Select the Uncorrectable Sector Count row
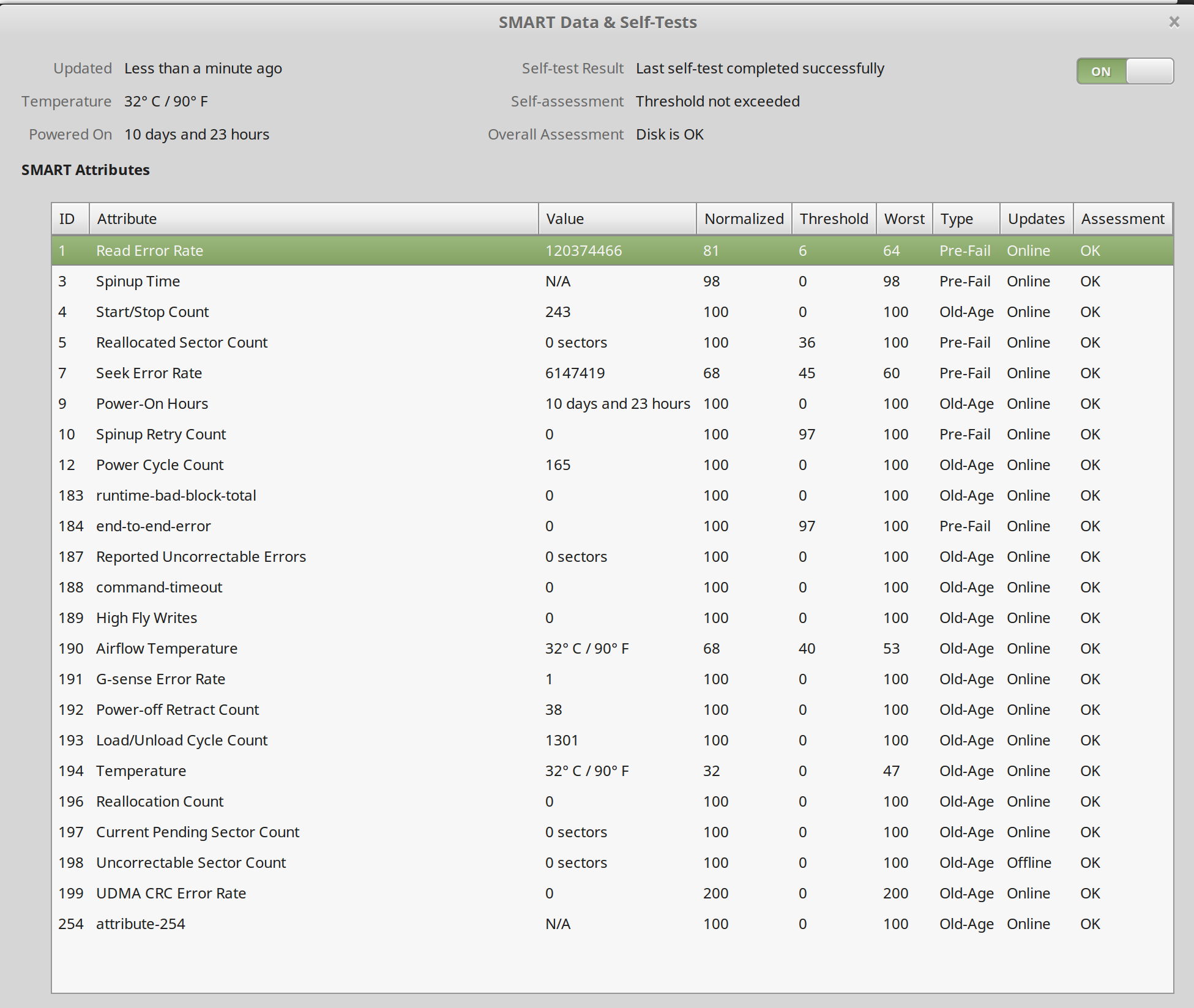The image size is (1194, 1008). [x=191, y=863]
